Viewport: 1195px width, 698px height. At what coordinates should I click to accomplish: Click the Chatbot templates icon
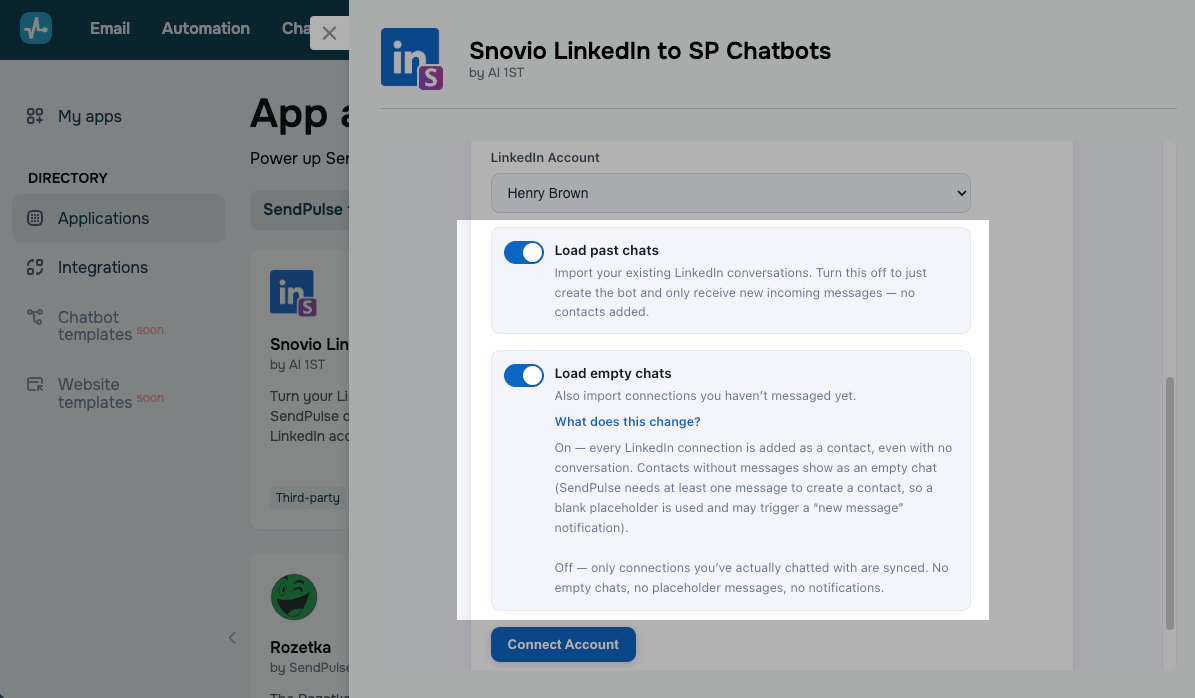pyautogui.click(x=35, y=317)
